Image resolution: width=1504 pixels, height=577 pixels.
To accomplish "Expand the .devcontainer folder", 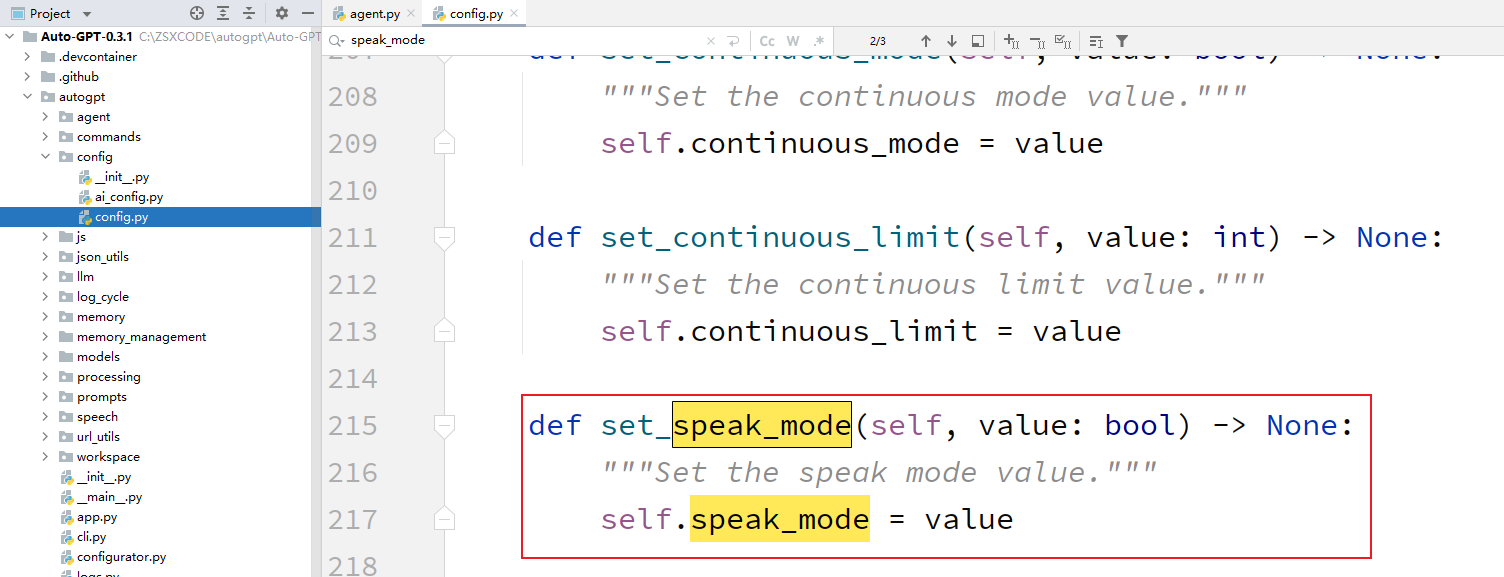I will tap(28, 57).
